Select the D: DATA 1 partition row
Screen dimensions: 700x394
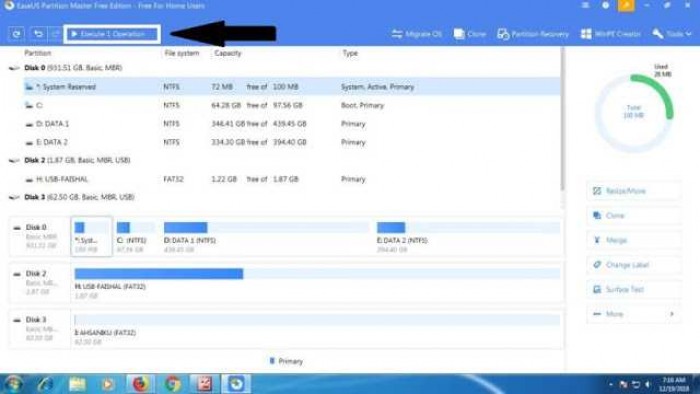[292, 124]
